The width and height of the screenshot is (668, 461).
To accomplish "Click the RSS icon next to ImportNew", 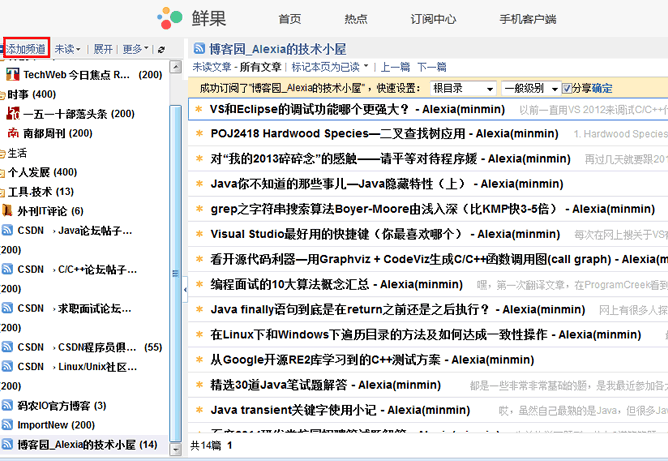I will (x=8, y=425).
